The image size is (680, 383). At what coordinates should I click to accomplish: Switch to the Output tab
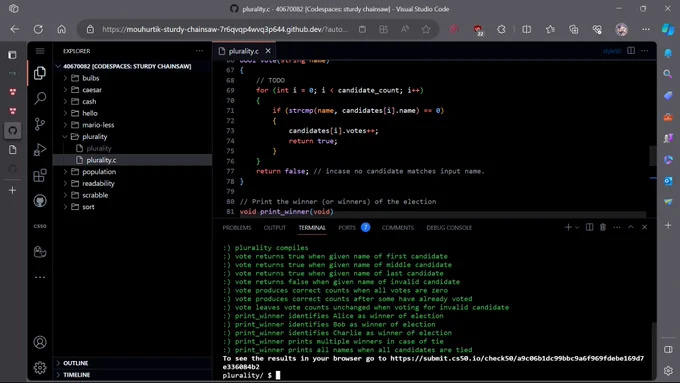[275, 228]
